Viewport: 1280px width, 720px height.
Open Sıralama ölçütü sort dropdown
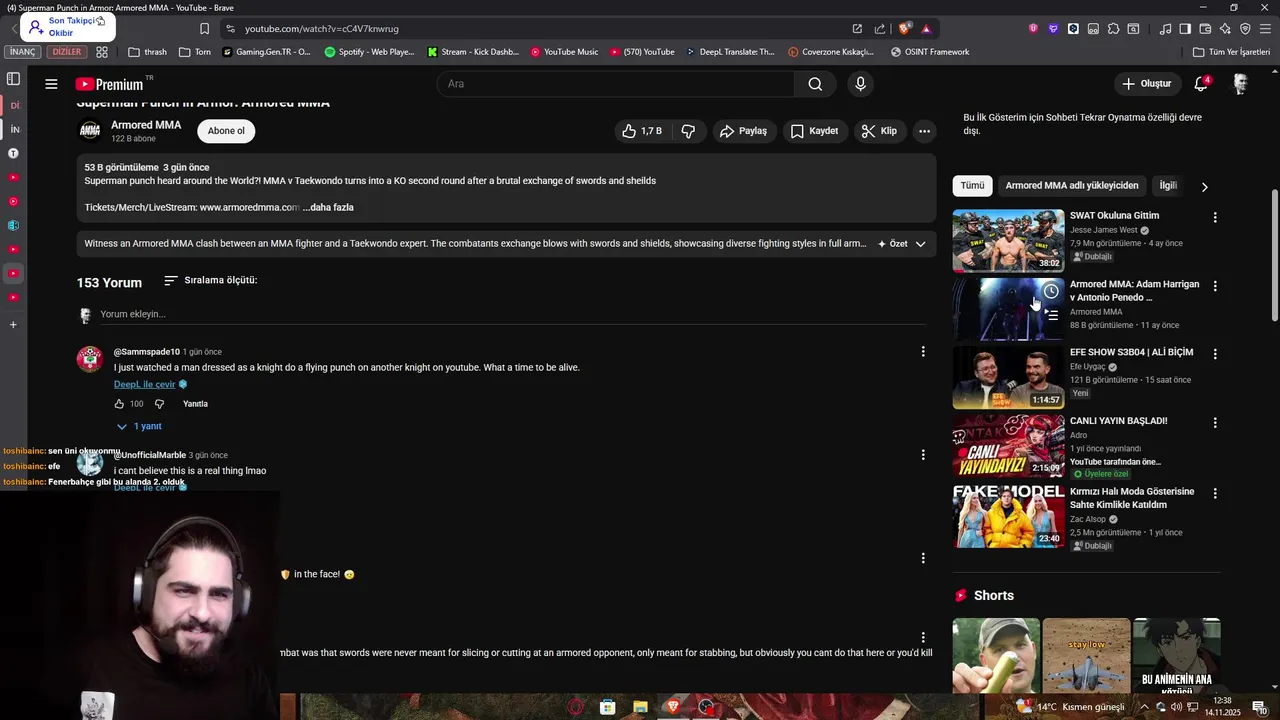(210, 281)
